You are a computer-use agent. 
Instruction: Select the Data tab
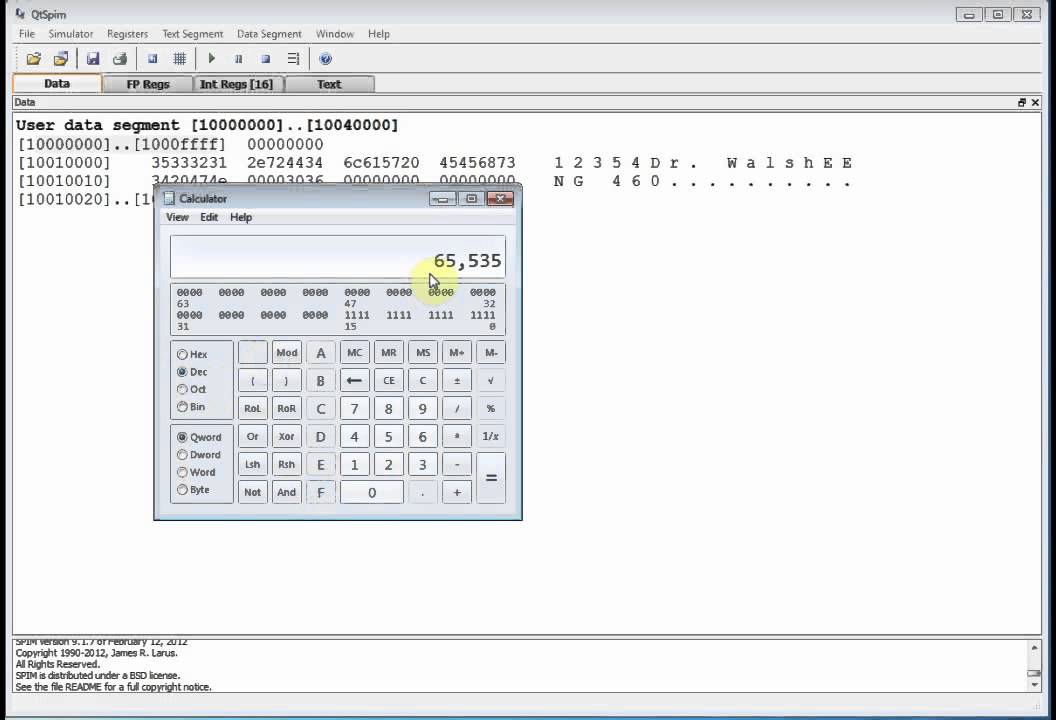click(x=57, y=84)
